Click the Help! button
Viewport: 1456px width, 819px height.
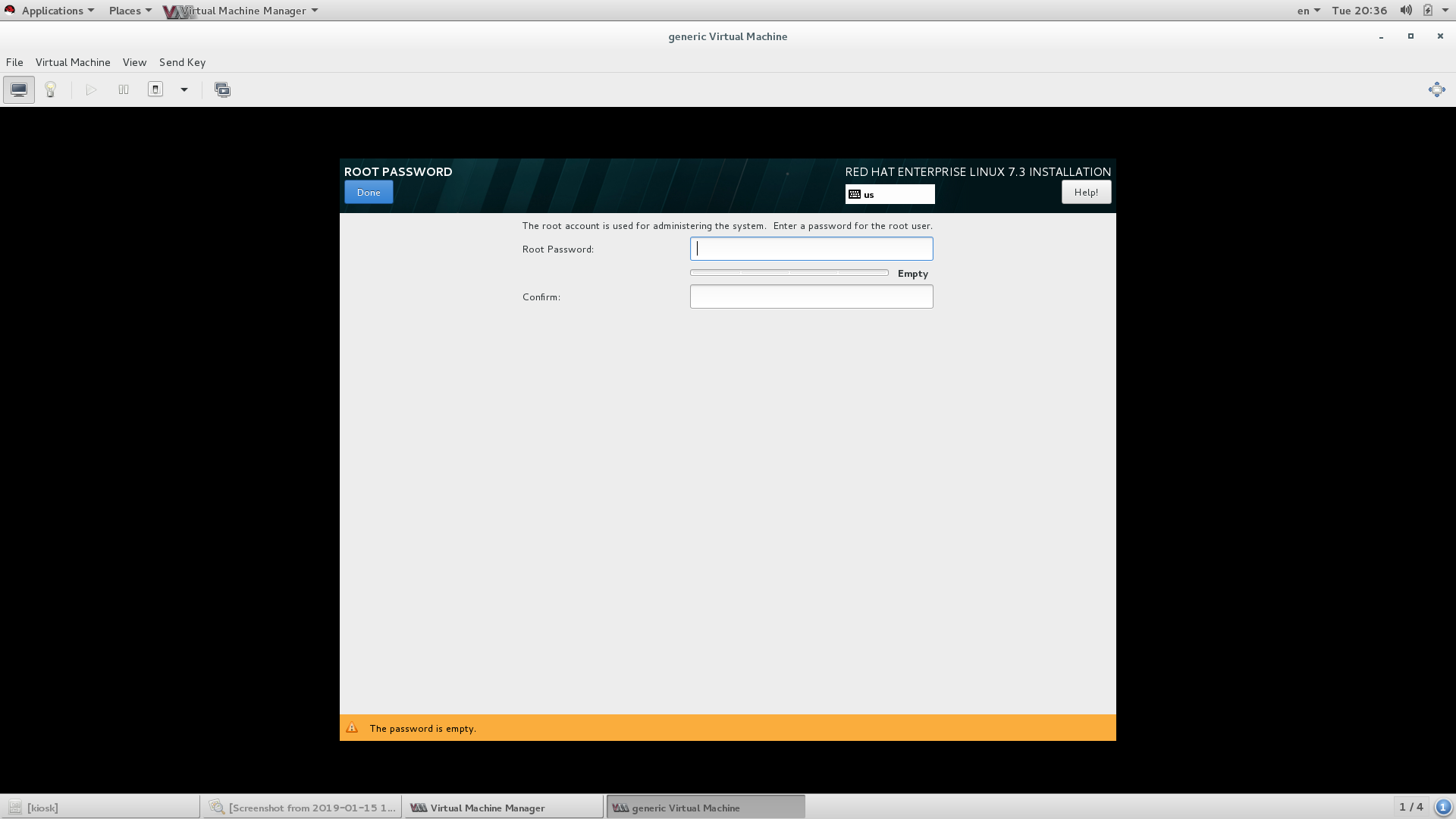point(1086,192)
